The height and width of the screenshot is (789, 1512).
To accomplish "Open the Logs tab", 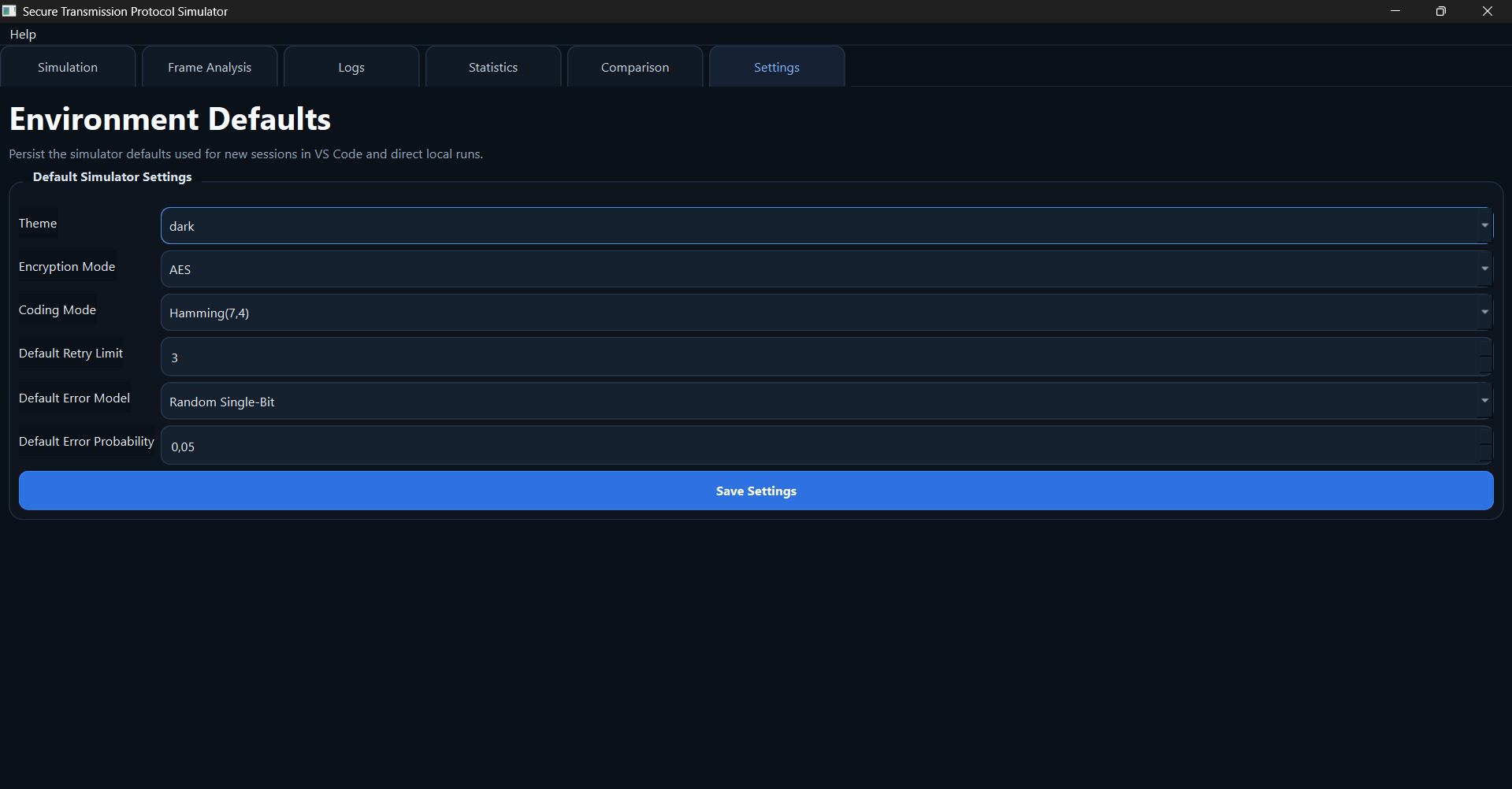I will pos(351,67).
